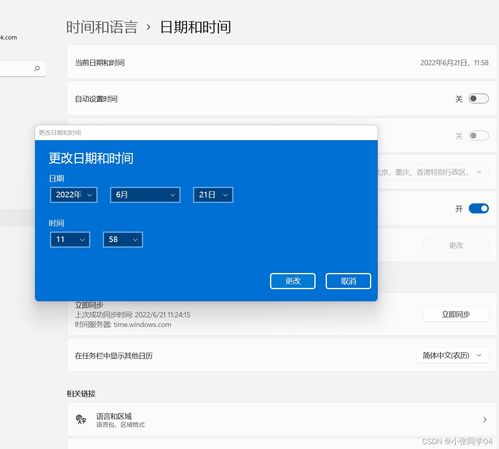Click the search magnifier icon
Image resolution: width=499 pixels, height=449 pixels.
pos(37,68)
